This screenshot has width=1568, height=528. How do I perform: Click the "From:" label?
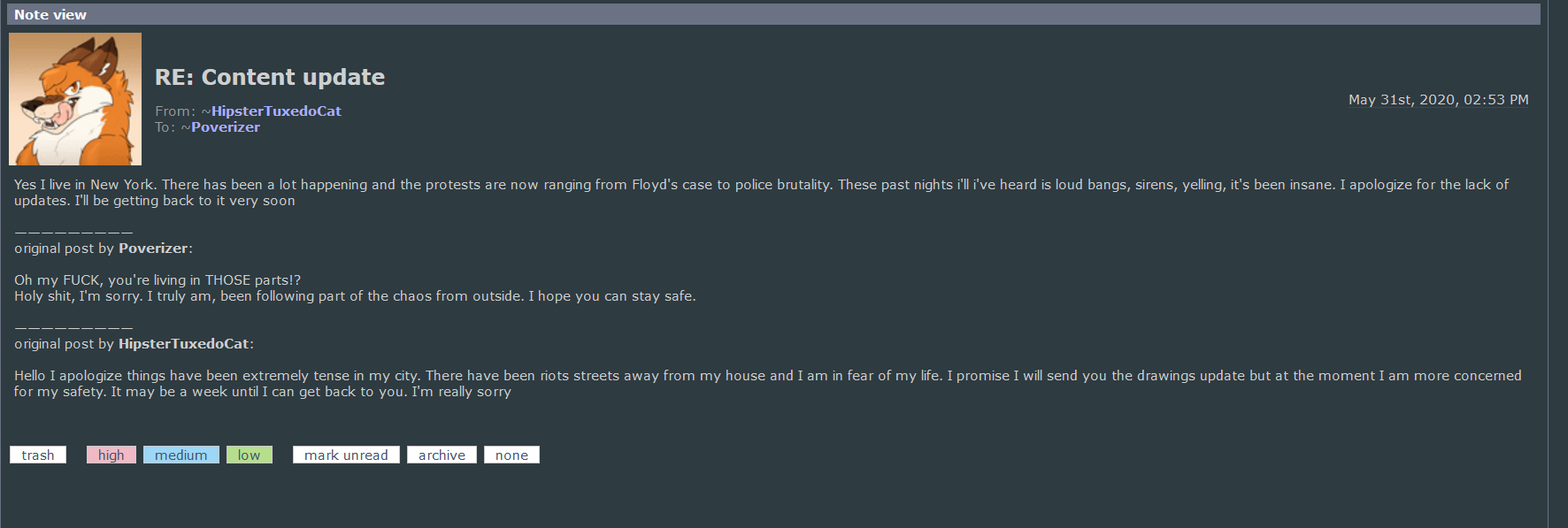174,111
